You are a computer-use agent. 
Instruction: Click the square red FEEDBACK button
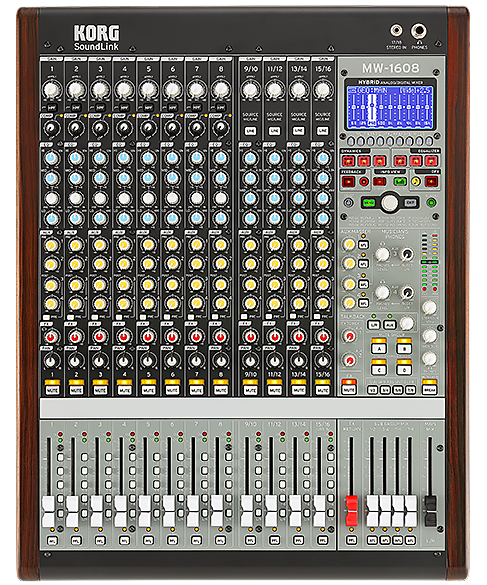349,182
